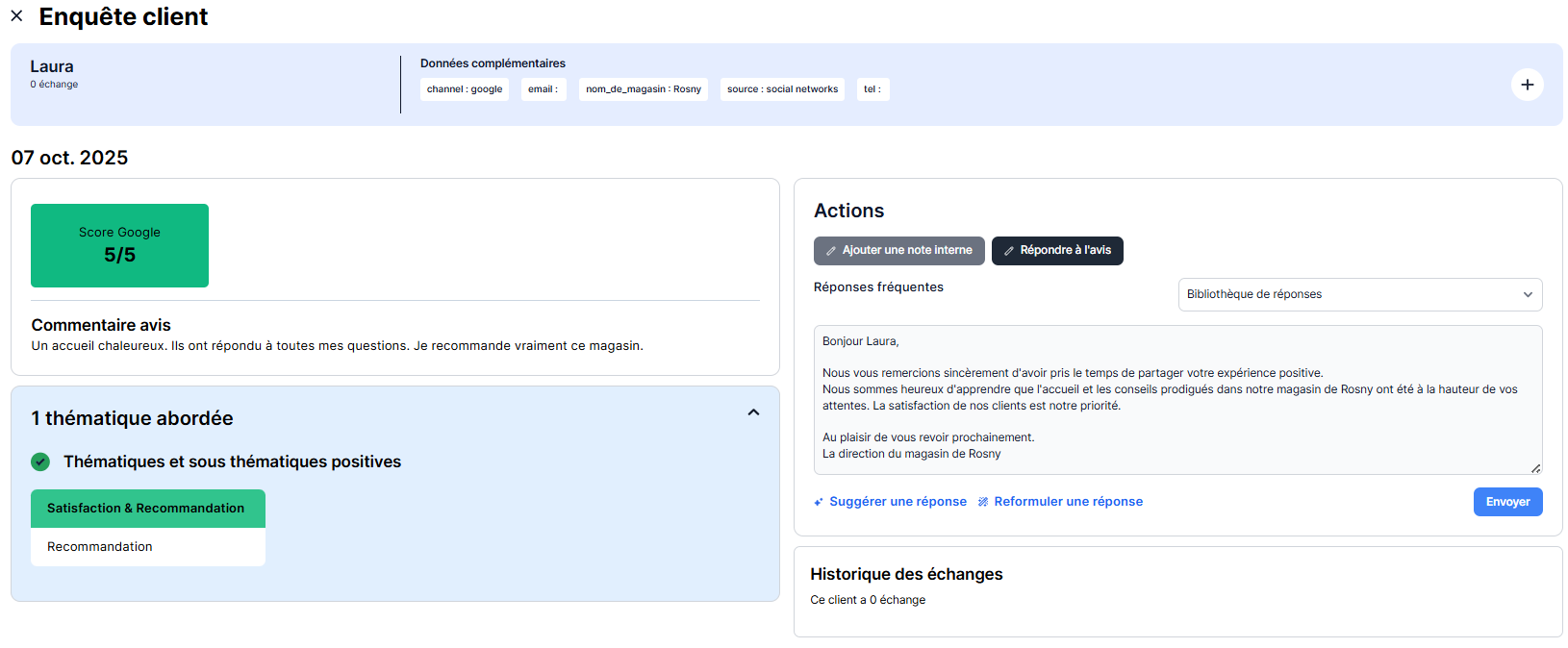Click the plus icon in customer header

[1527, 85]
